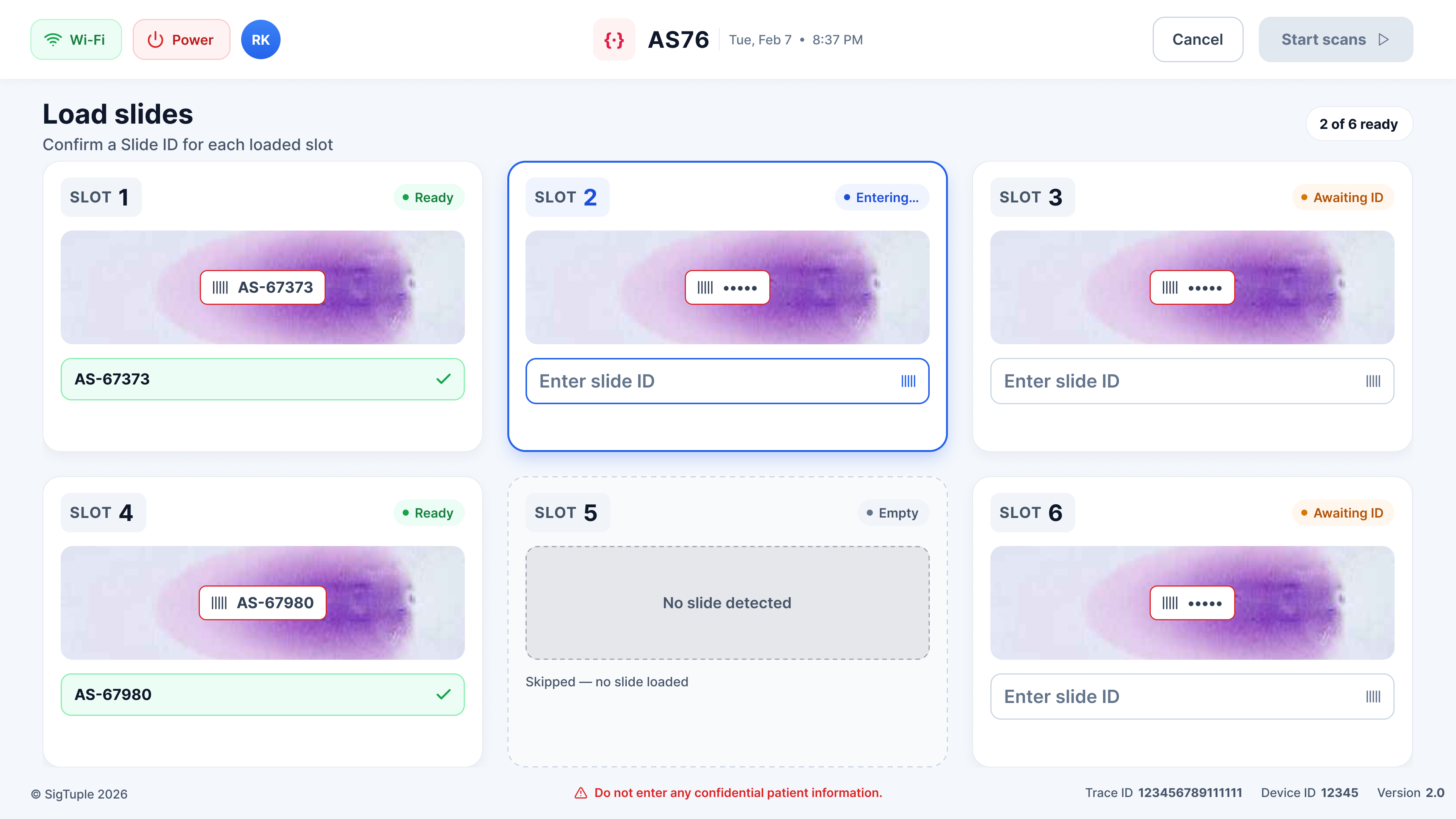This screenshot has width=1456, height=819.
Task: Click barcode label AS-67373 on Slot 1 slide
Action: 263,287
